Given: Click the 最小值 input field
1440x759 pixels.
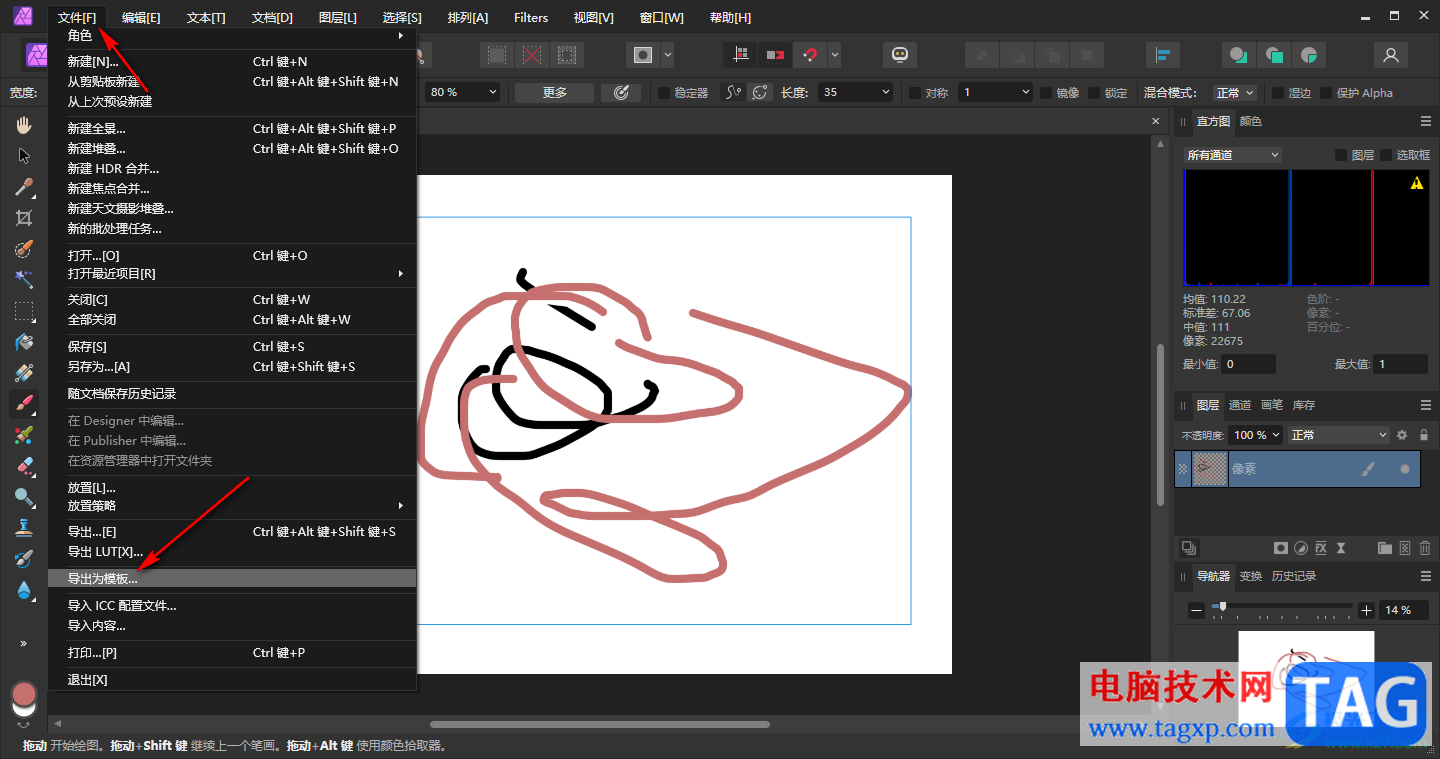Looking at the screenshot, I should (1248, 365).
